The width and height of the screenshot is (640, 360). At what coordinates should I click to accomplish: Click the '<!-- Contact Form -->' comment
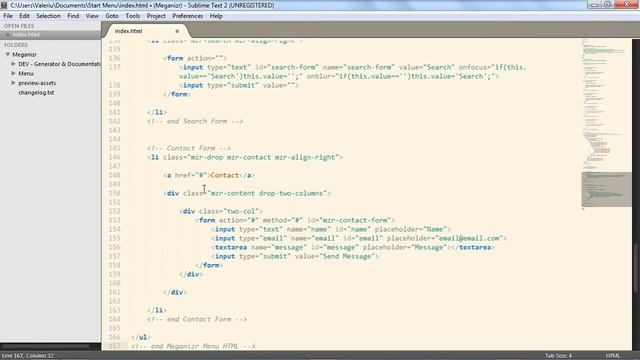pyautogui.click(x=189, y=148)
